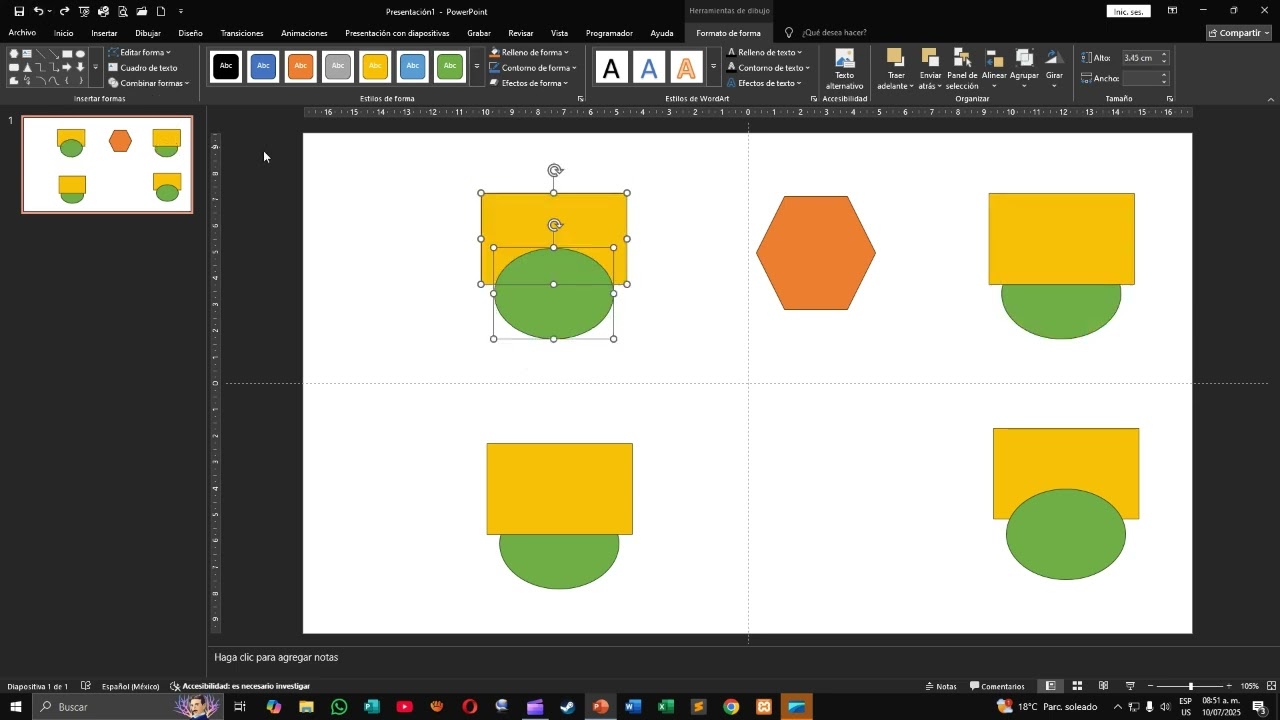The width and height of the screenshot is (1280, 720).
Task: Click the Cuadro de texto button
Action: (x=143, y=68)
